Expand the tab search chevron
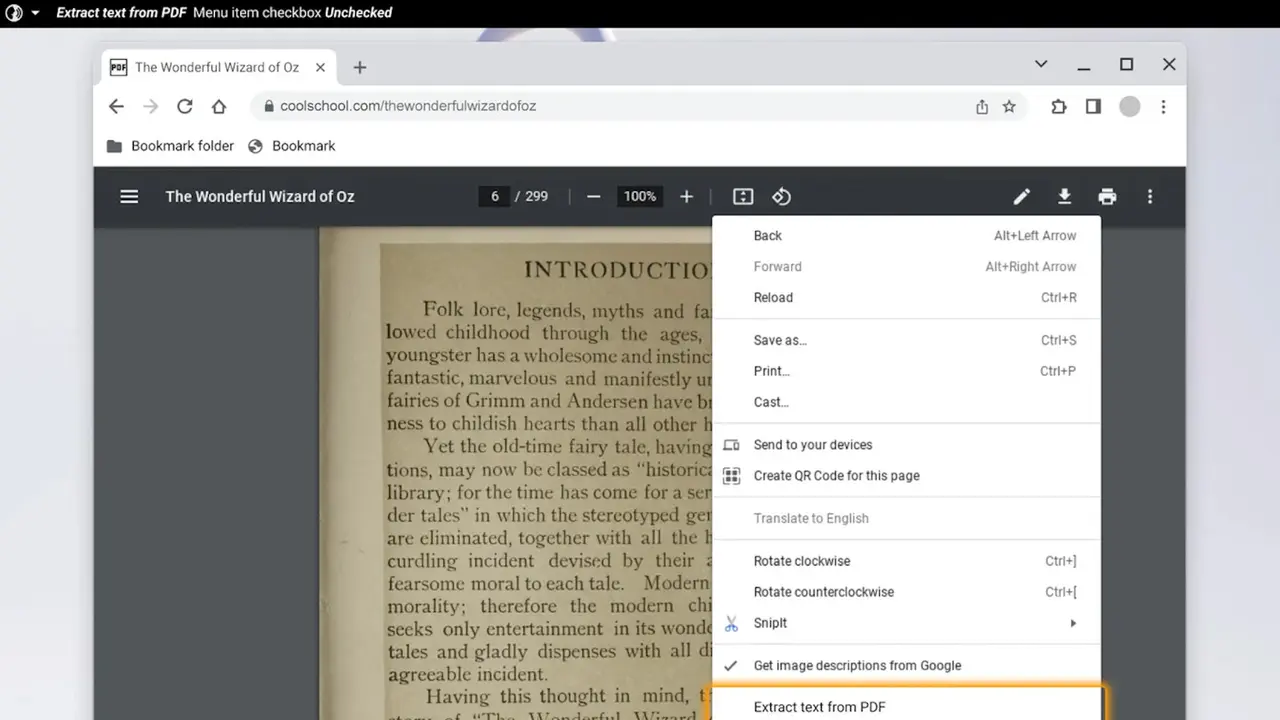 coord(1041,64)
